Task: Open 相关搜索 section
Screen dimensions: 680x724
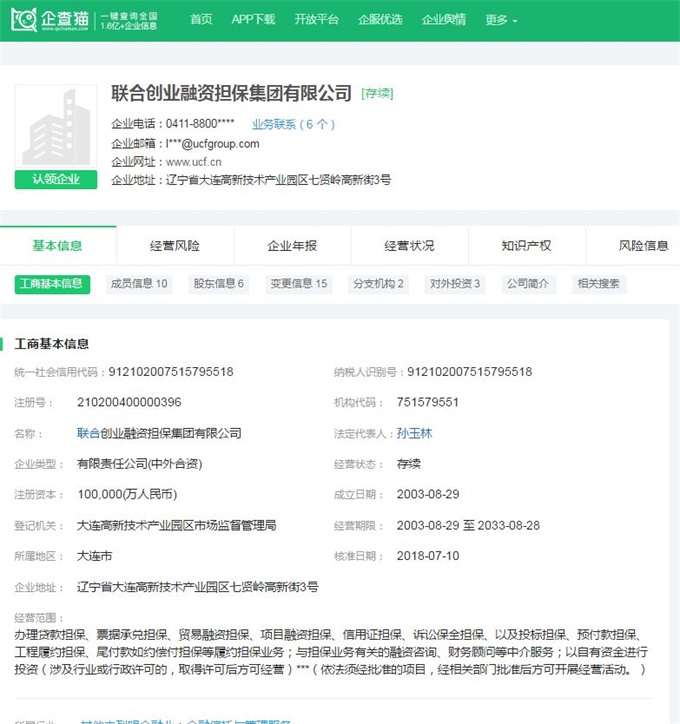Action: click(599, 284)
